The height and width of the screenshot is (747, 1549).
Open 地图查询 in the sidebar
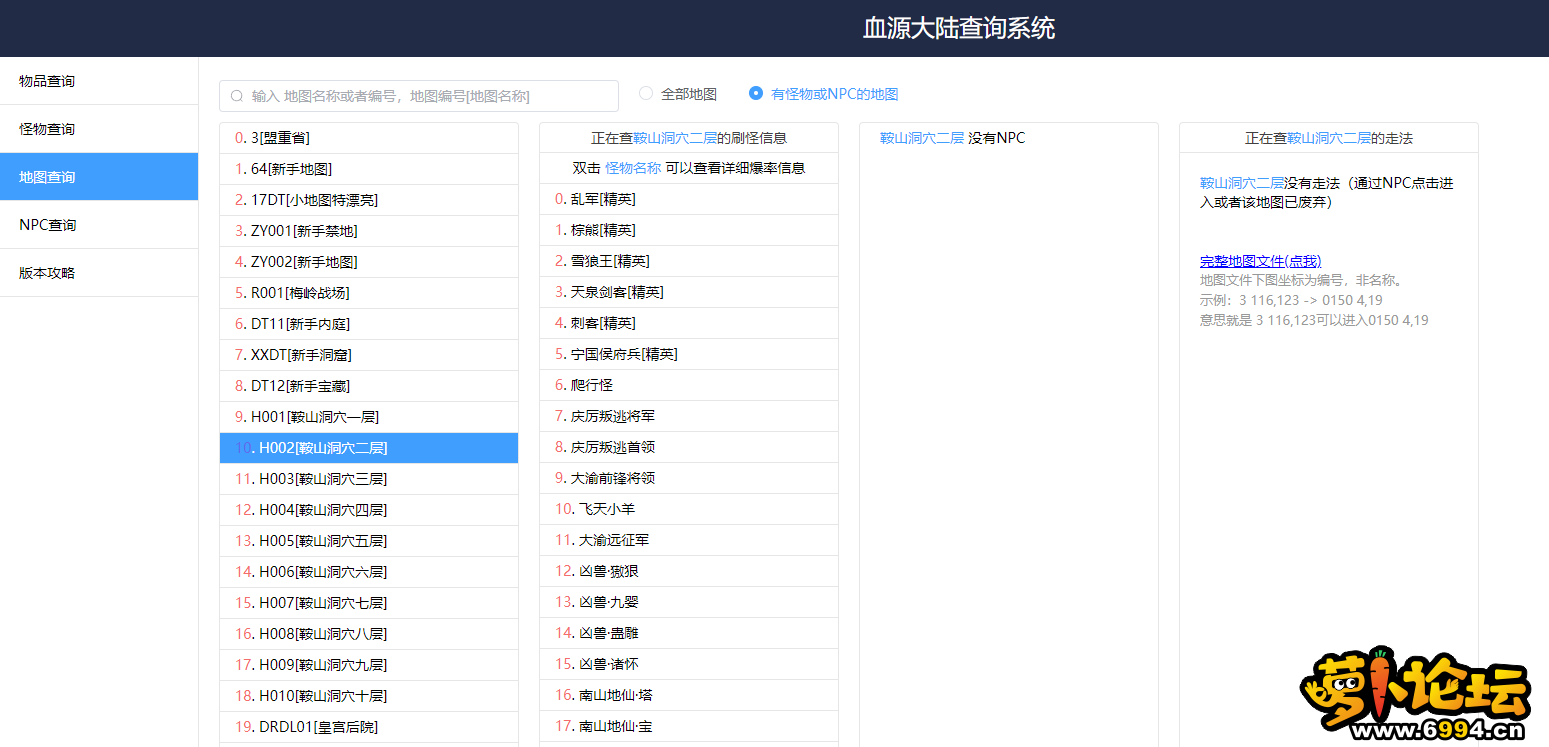(99, 177)
